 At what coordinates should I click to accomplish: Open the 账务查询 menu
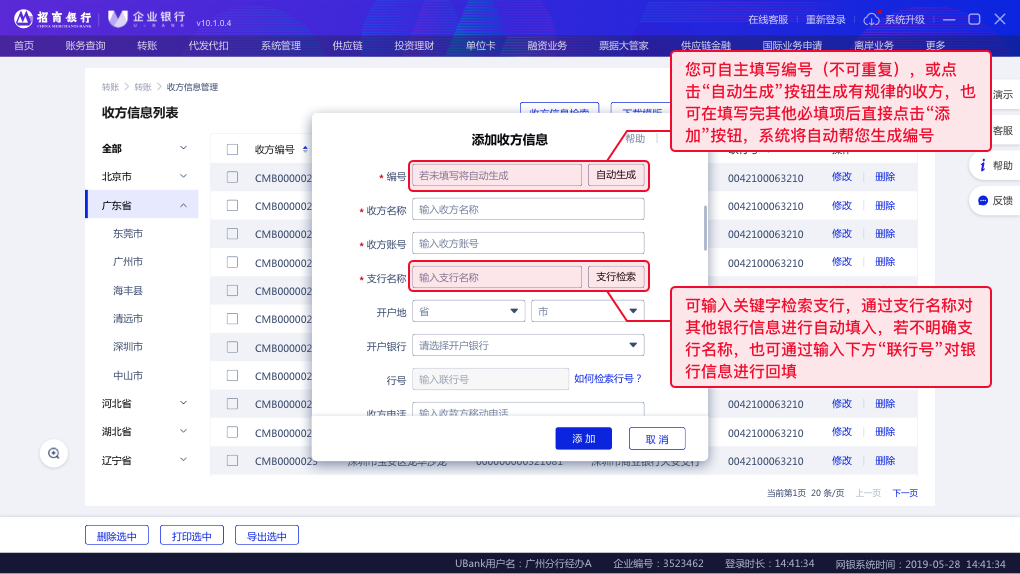point(85,45)
